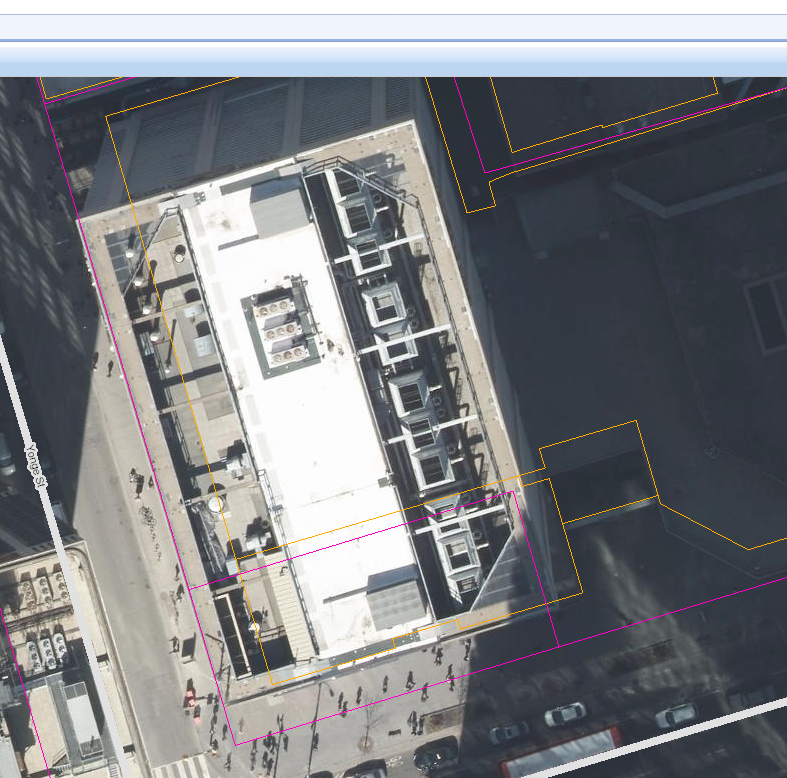Click the red bus on the street
Viewport: 787px width, 778px height.
[x=560, y=755]
